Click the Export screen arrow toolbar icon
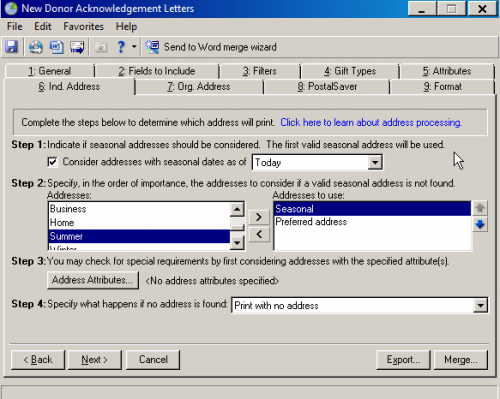Screen dimensions: 500x399 (x=77, y=47)
